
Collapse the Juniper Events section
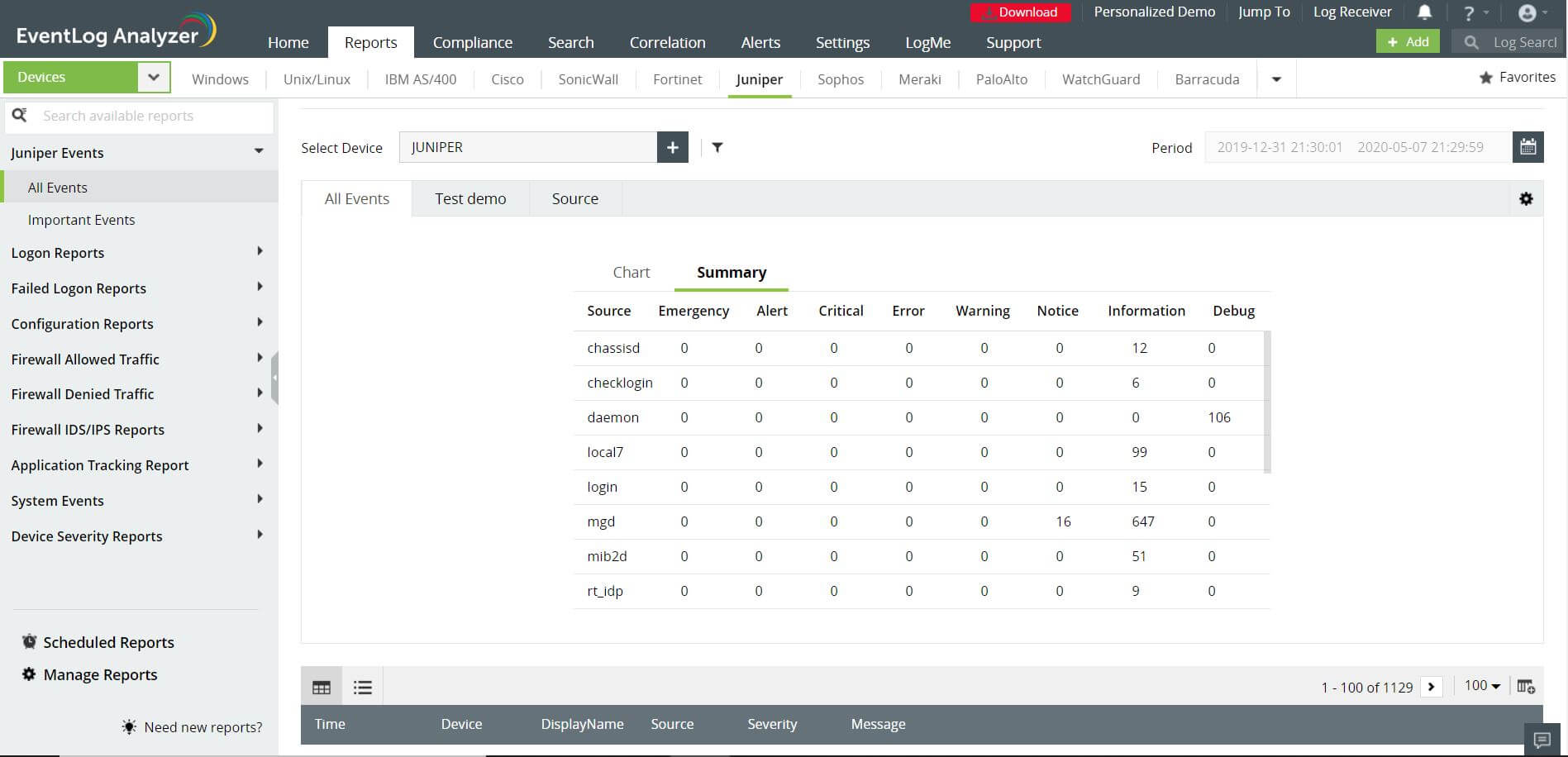coord(259,151)
